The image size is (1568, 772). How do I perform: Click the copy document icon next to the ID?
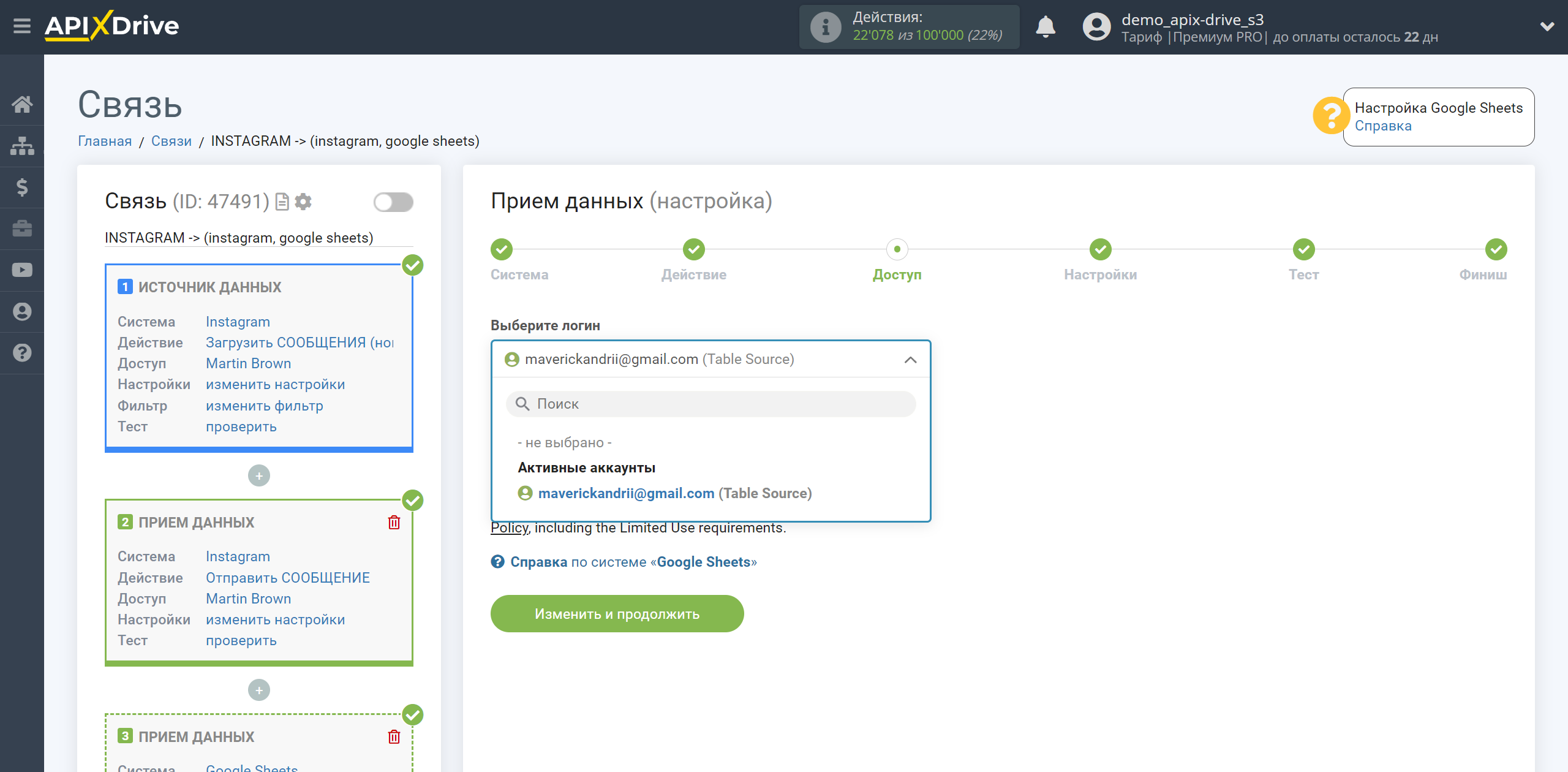point(282,202)
